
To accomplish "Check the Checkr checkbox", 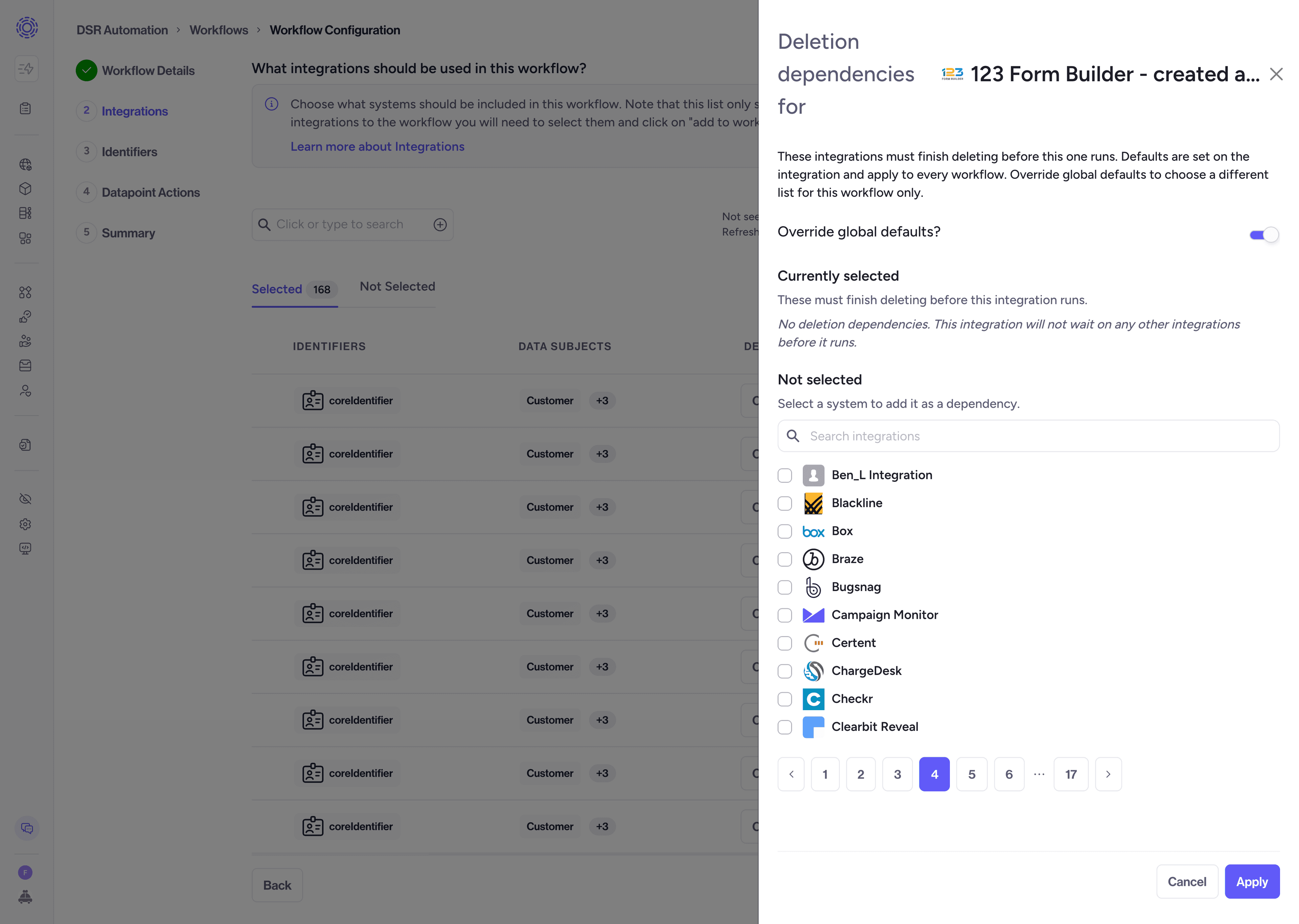I will tap(785, 699).
